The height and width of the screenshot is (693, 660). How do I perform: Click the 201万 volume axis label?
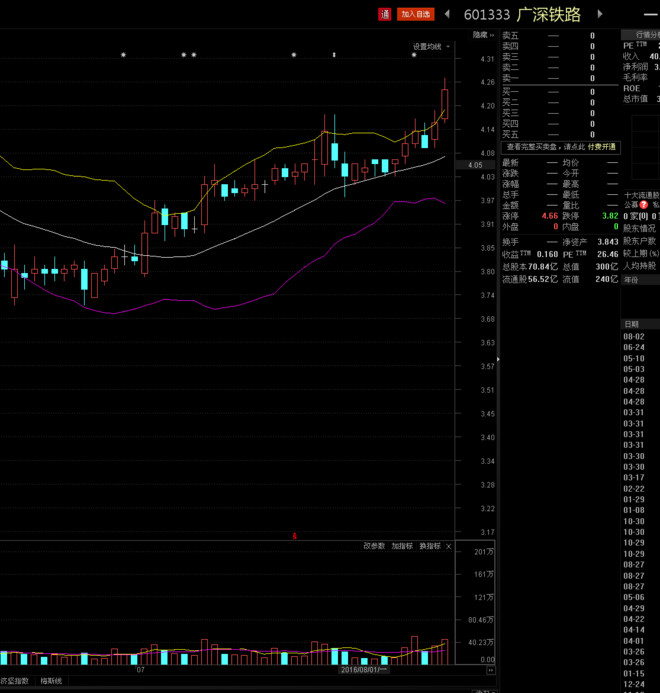click(484, 552)
